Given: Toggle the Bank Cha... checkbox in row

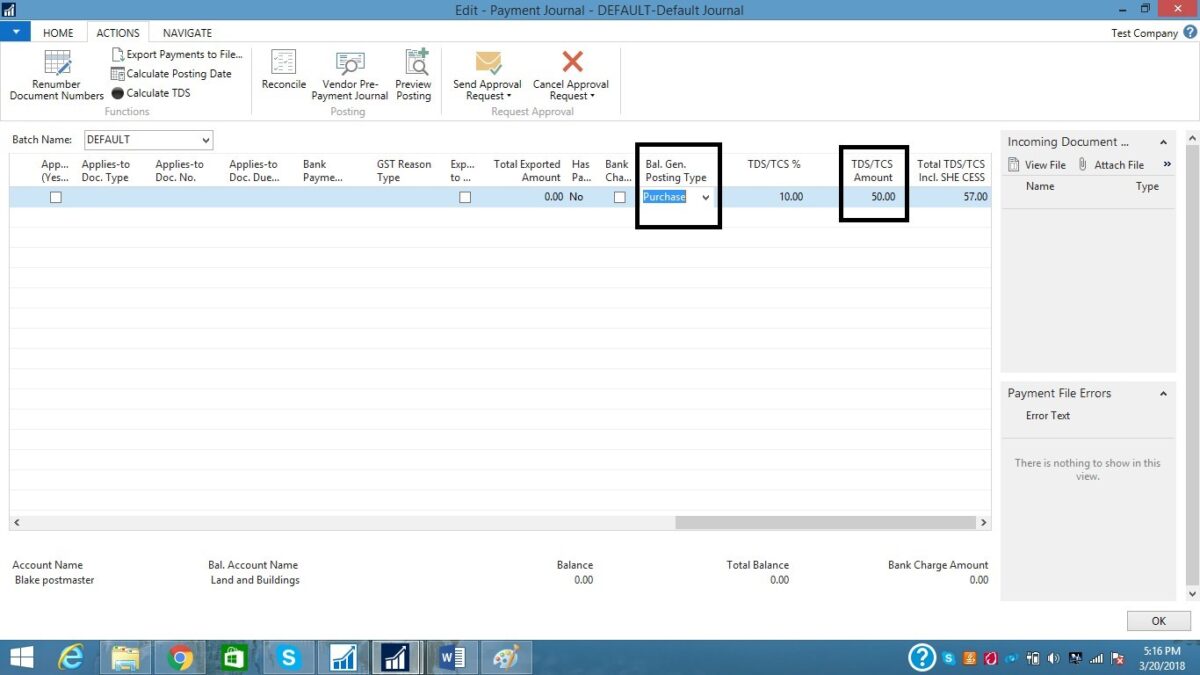Looking at the screenshot, I should coord(620,198).
